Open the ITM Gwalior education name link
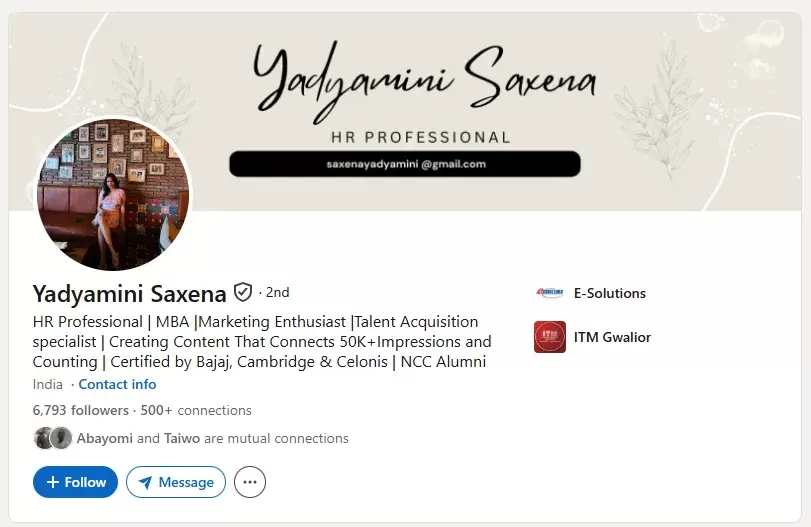The image size is (811, 527). point(612,337)
